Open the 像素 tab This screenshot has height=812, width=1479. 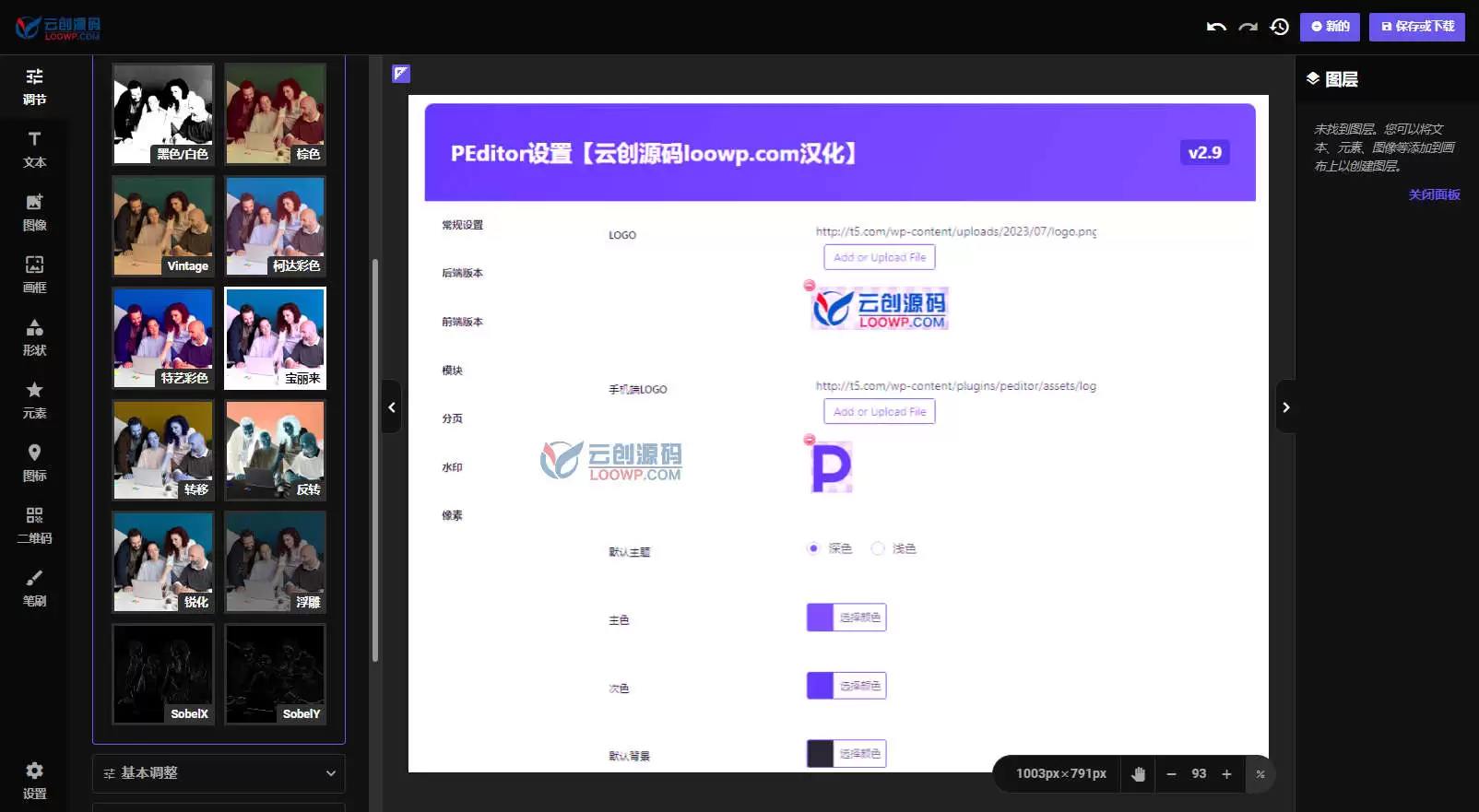tap(452, 515)
